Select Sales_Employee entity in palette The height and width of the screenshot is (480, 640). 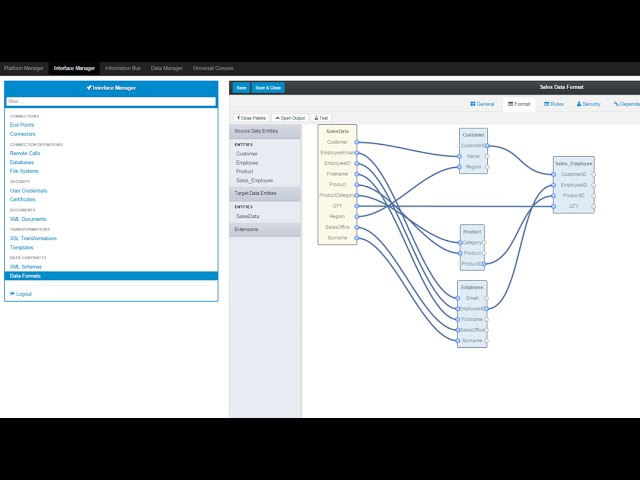[254, 180]
